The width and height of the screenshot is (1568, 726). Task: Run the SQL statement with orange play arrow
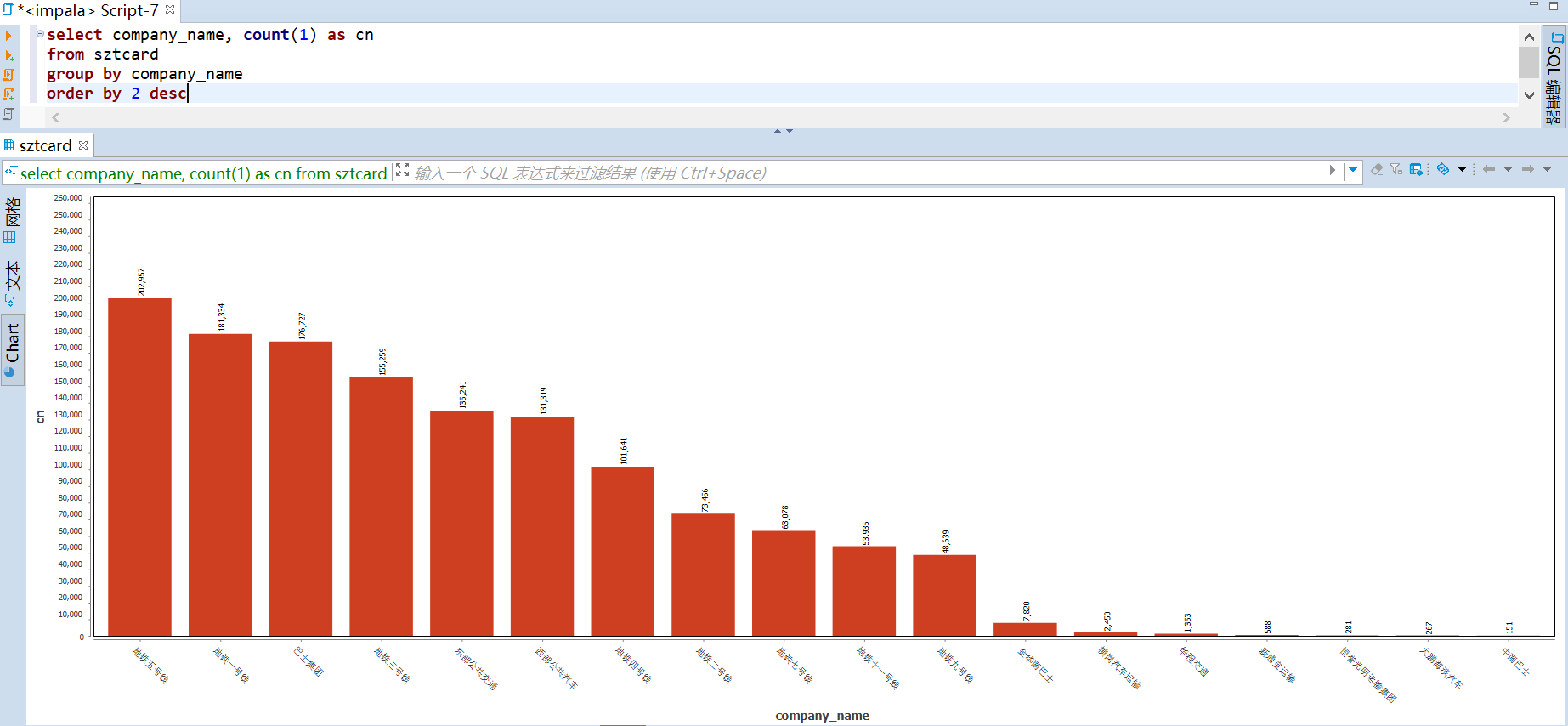click(8, 36)
